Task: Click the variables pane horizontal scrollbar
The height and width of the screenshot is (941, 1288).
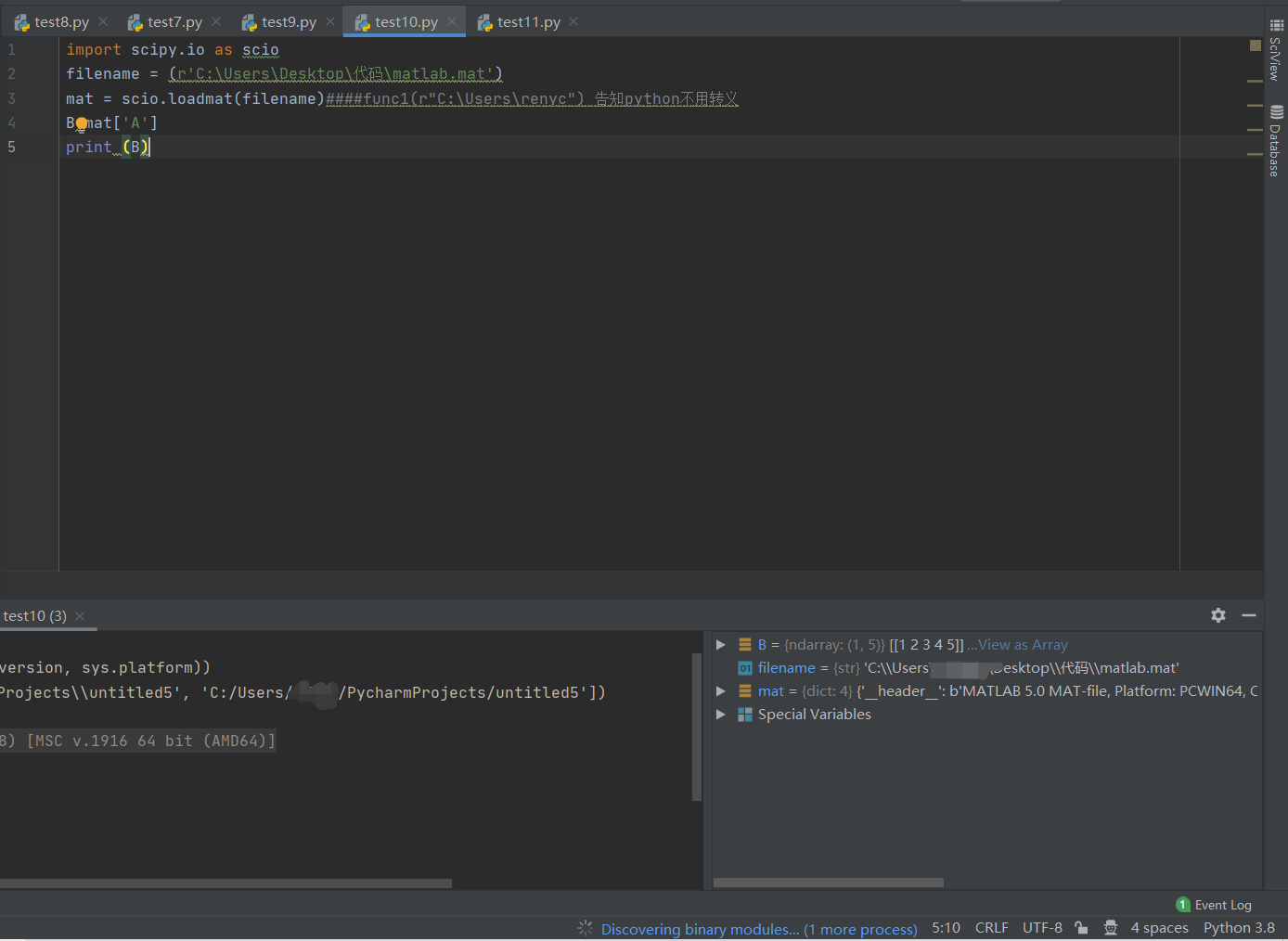Action: coord(829,883)
